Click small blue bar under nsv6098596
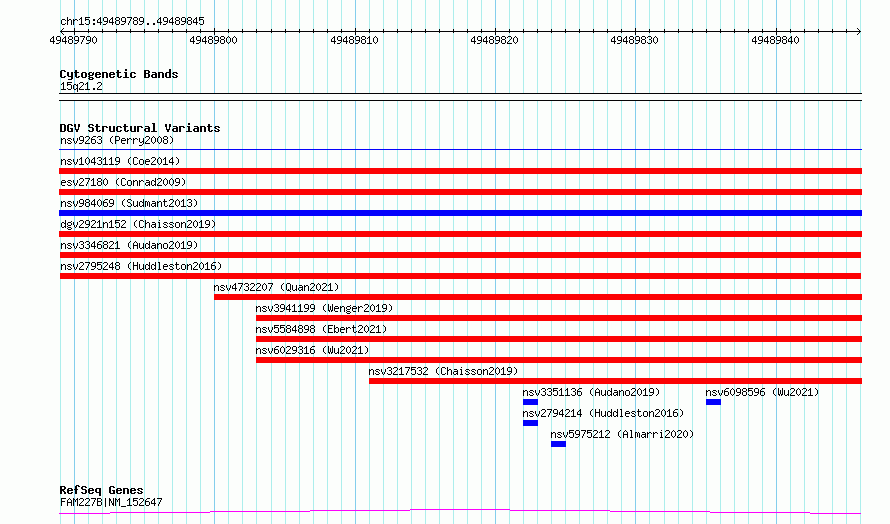Image resolution: width=890 pixels, height=524 pixels. pos(713,402)
